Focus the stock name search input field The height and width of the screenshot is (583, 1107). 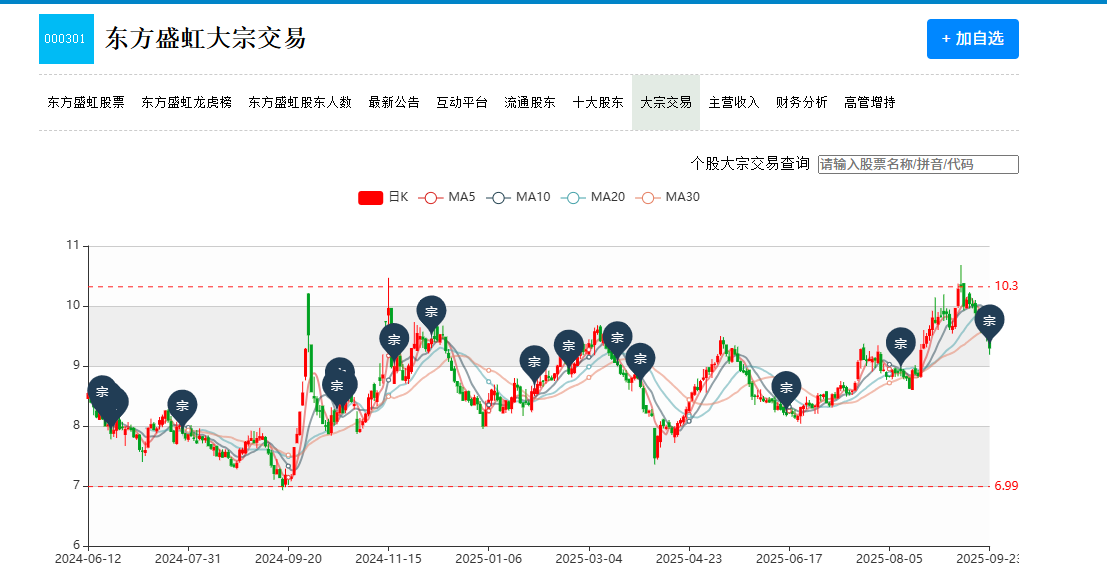pyautogui.click(x=918, y=164)
